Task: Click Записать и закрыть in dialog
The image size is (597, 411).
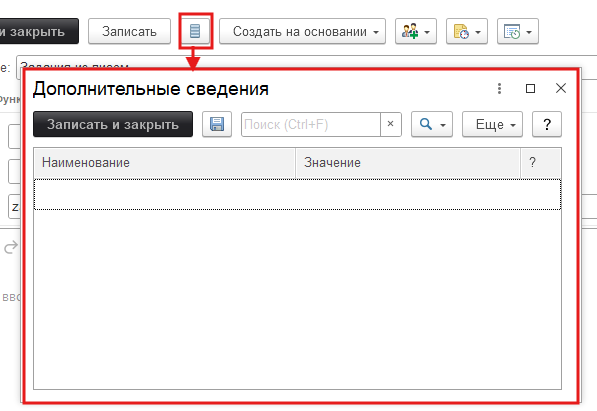Action: 113,124
